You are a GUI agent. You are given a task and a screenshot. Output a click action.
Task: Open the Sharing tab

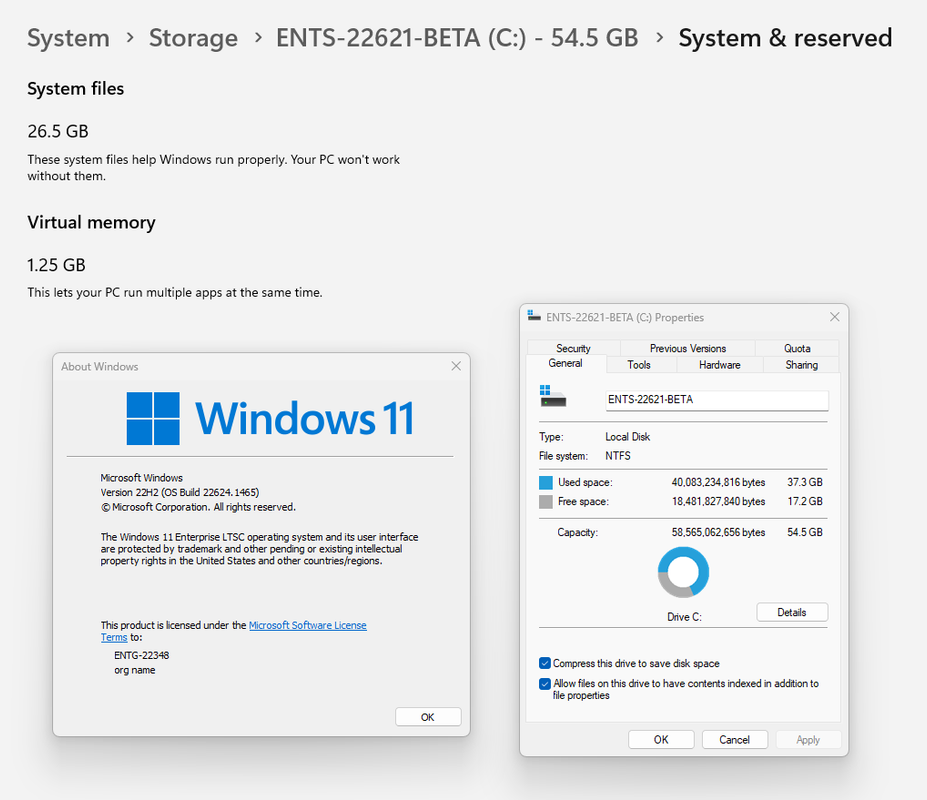(x=801, y=365)
